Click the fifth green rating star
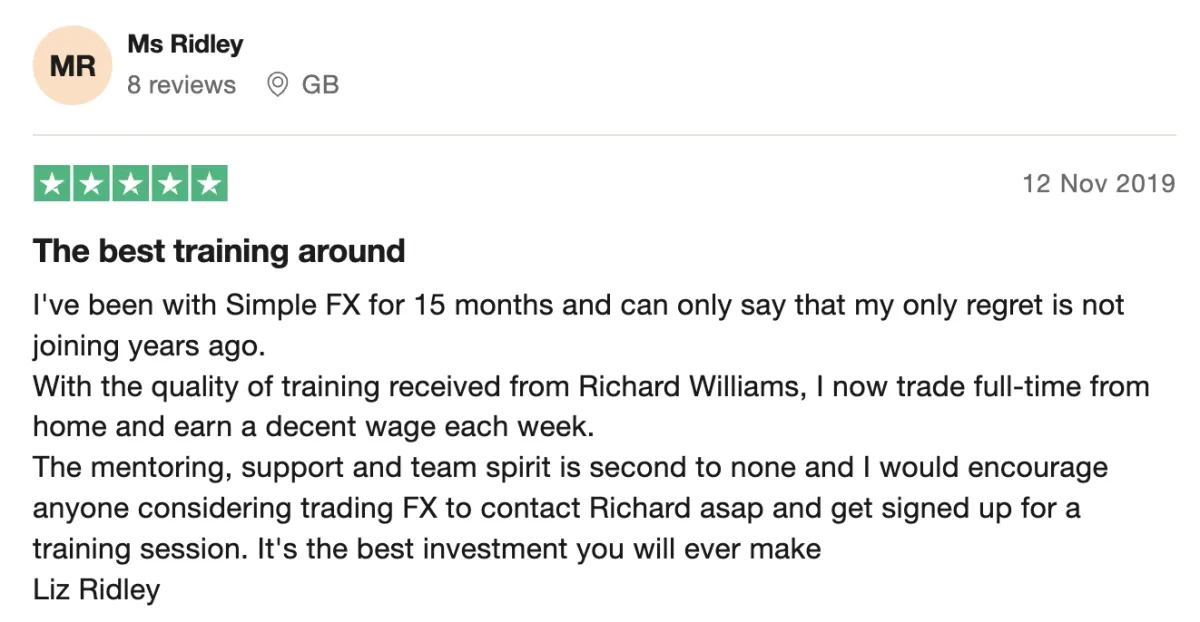The width and height of the screenshot is (1200, 622). [209, 184]
